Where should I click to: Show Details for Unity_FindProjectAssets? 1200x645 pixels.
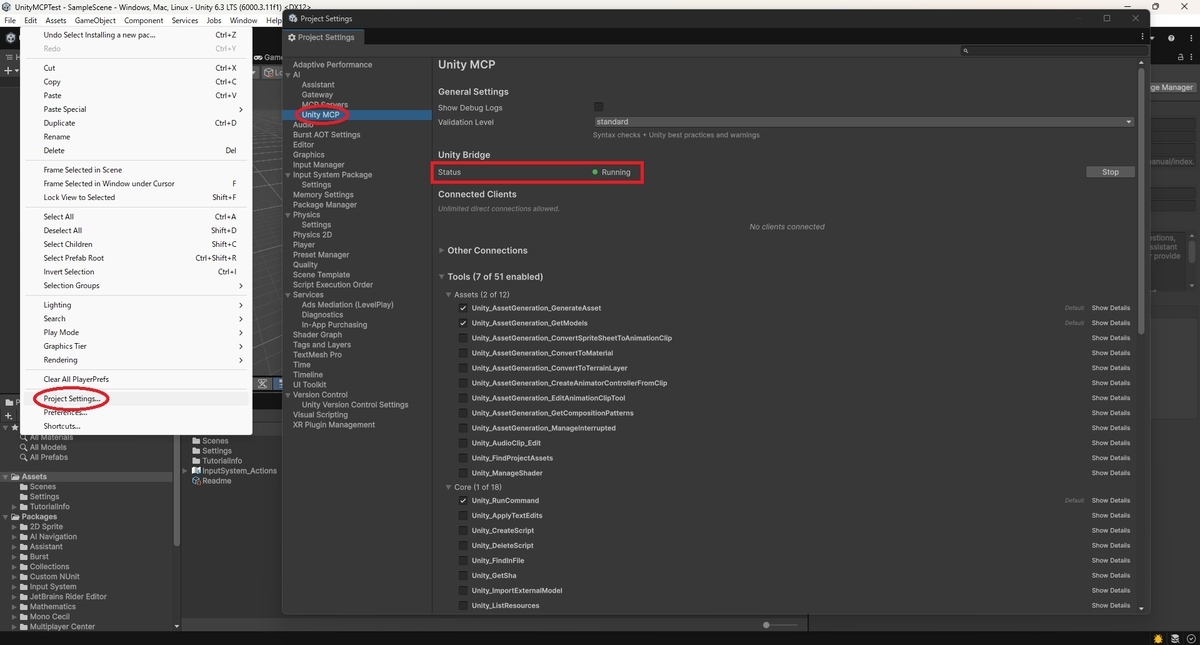tap(1110, 458)
